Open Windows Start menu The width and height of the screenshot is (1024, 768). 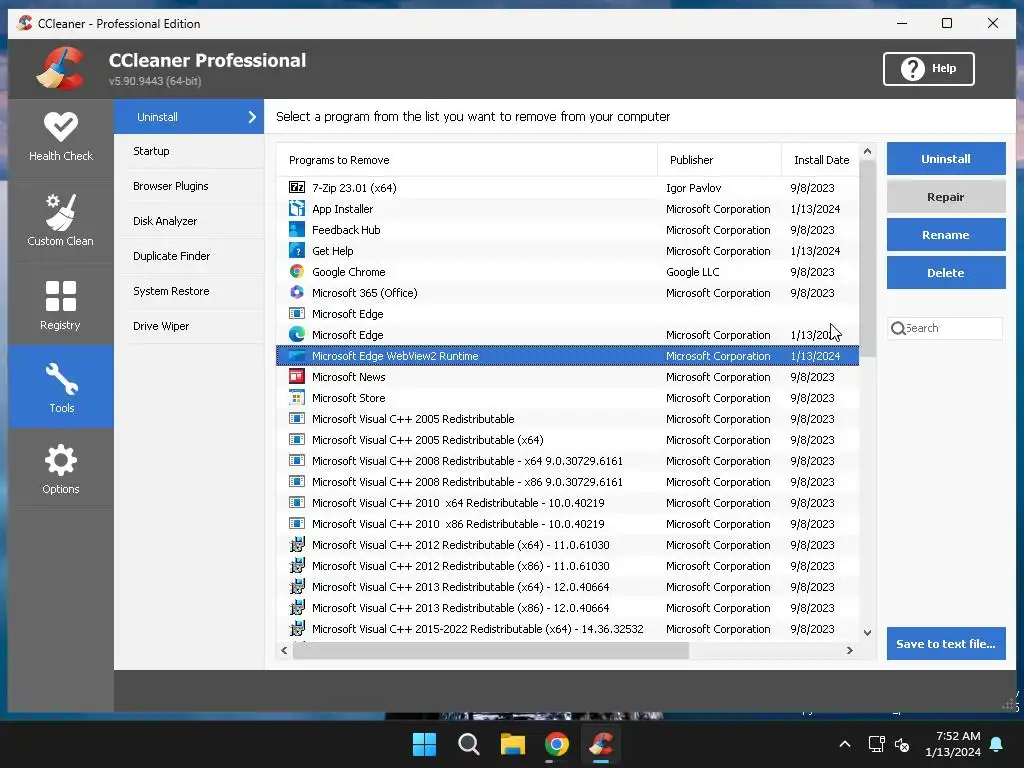coord(424,744)
